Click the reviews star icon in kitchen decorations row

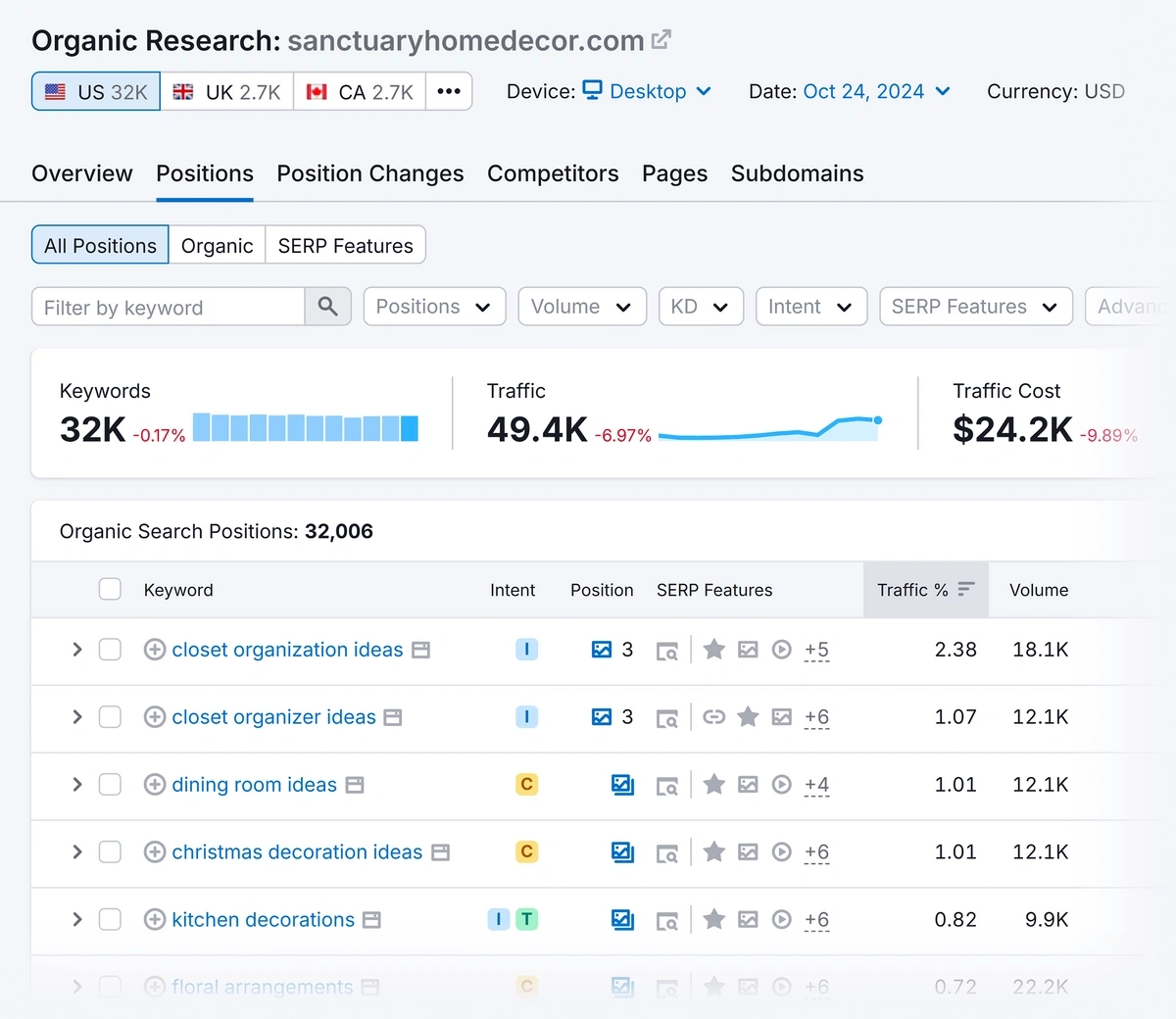pos(714,919)
